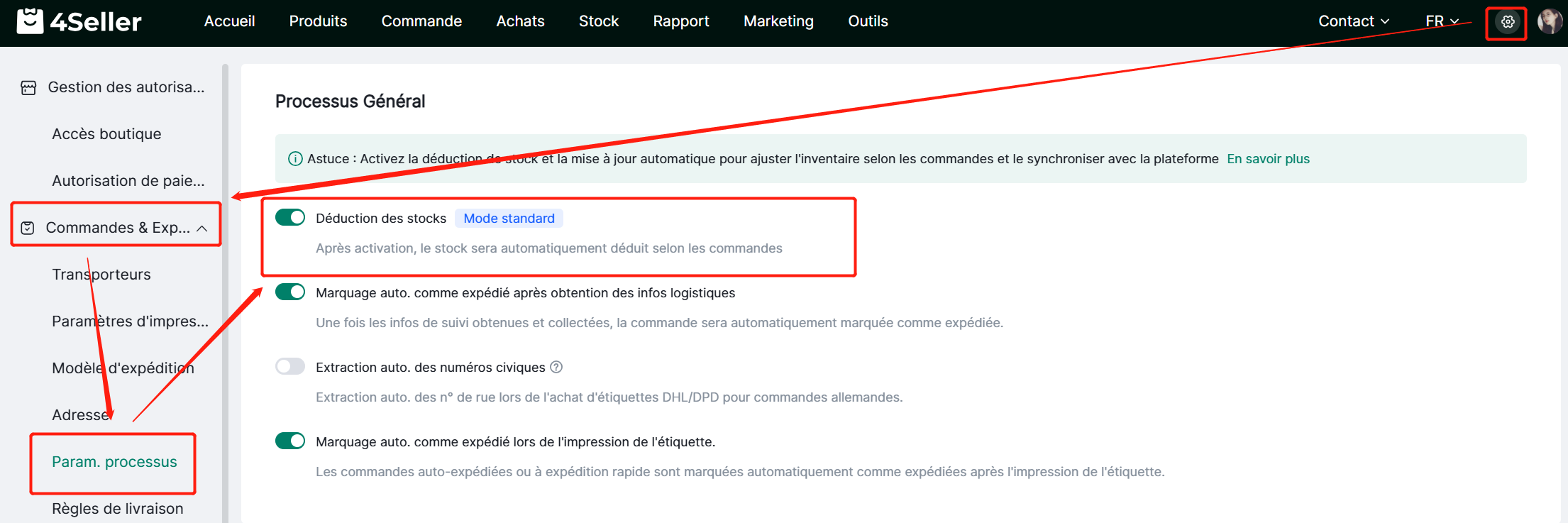Open the Stock menu
Screen dimensions: 1568x523
tap(598, 21)
